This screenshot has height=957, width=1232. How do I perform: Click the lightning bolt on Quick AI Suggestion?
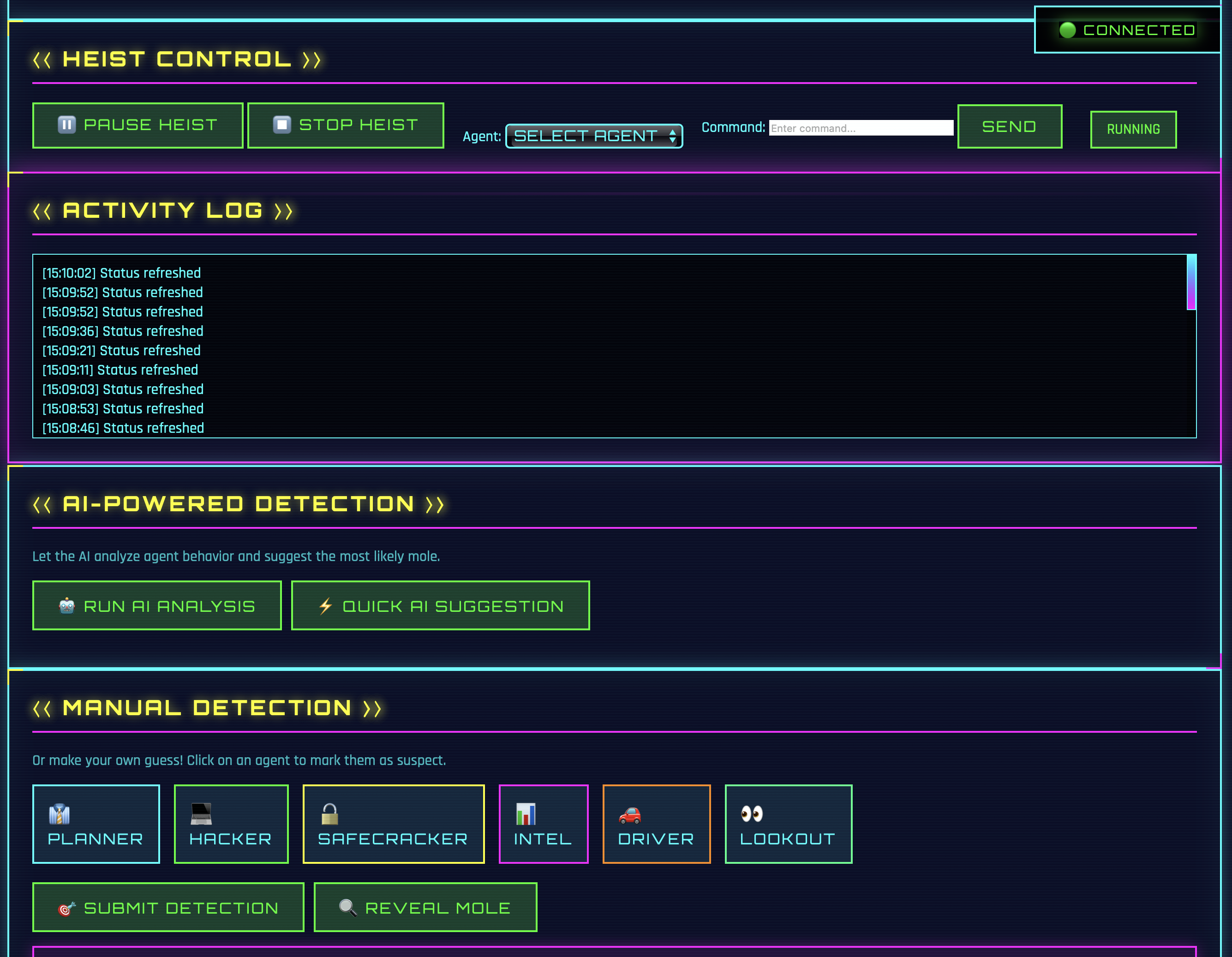[325, 606]
